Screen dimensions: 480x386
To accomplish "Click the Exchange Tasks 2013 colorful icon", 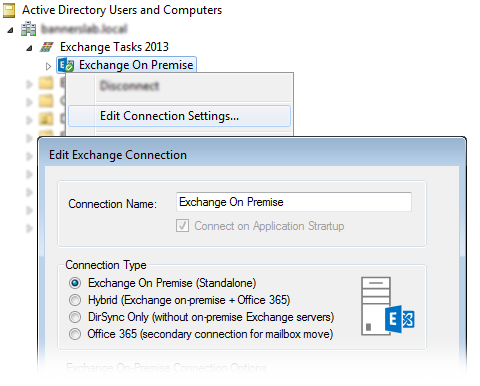I will pyautogui.click(x=47, y=47).
